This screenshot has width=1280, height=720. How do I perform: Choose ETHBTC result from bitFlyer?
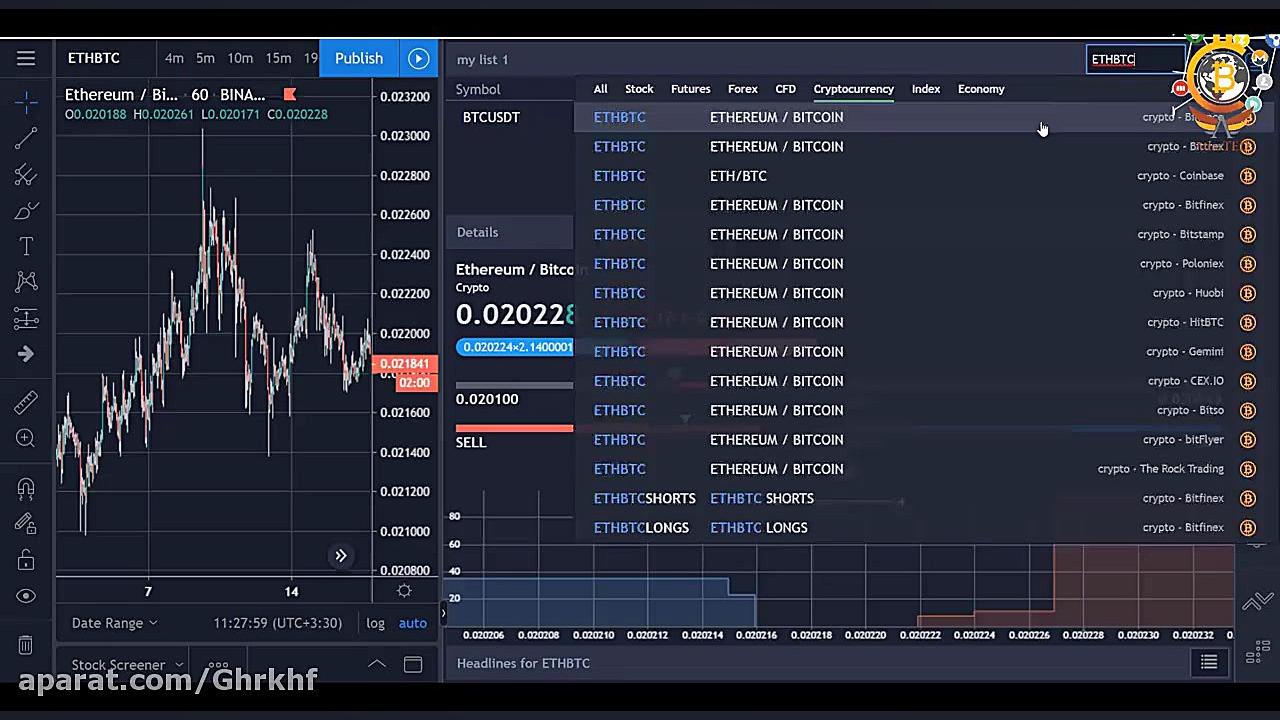[x=922, y=440]
